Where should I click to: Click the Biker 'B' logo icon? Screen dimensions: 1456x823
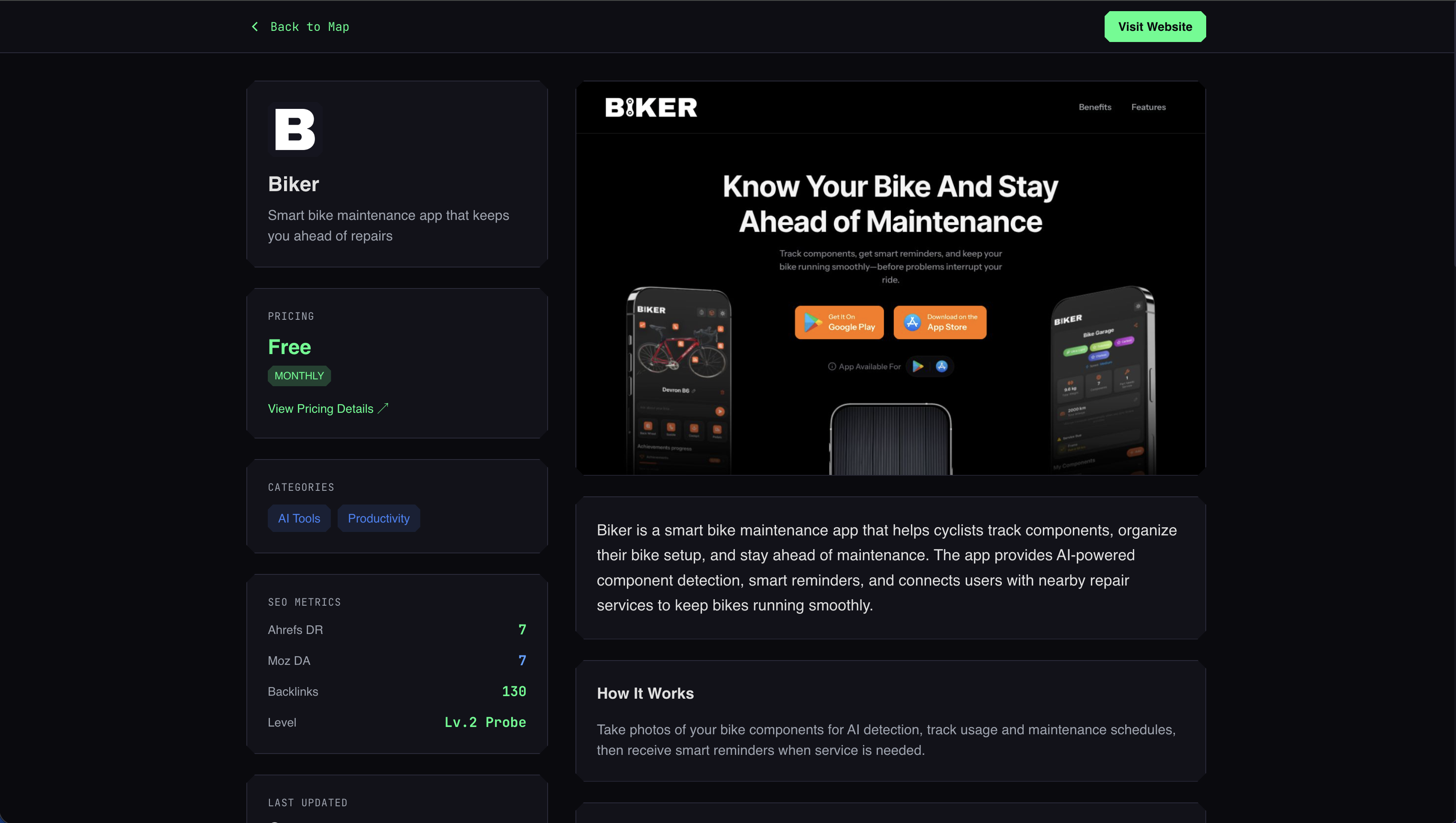pyautogui.click(x=295, y=129)
